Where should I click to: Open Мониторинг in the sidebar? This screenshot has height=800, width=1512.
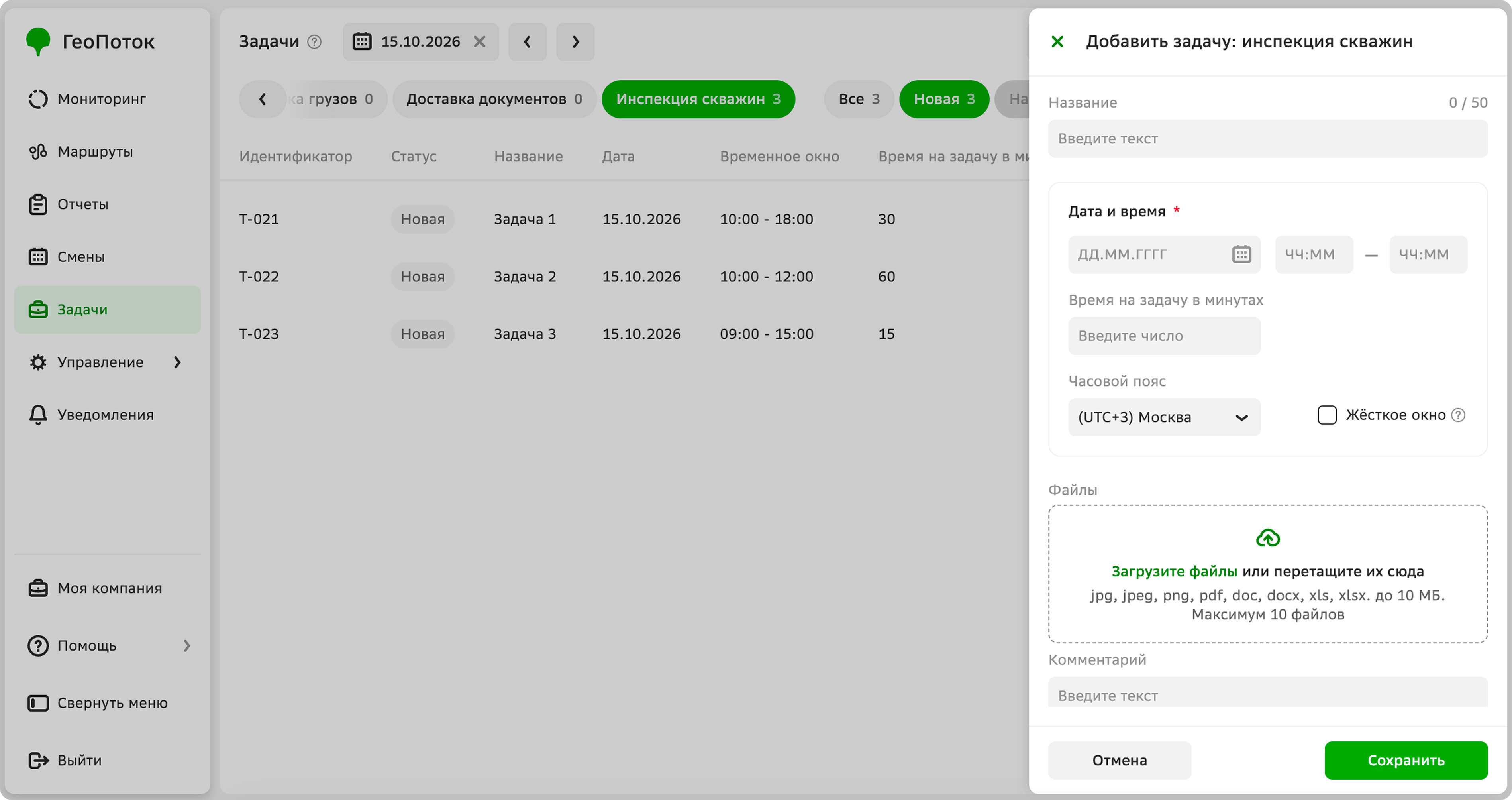[x=108, y=99]
